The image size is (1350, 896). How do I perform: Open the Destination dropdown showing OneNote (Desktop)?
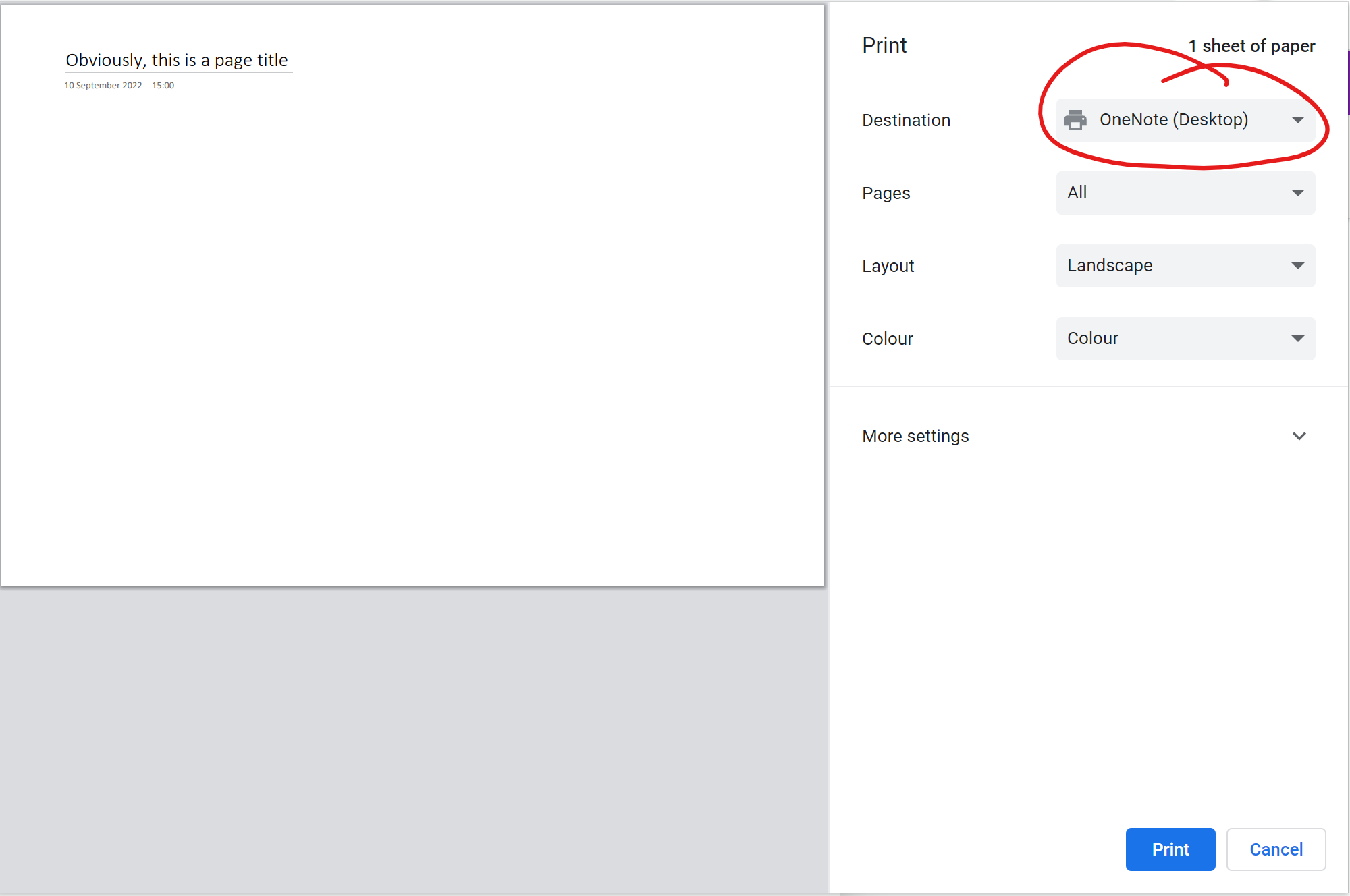coord(1185,119)
